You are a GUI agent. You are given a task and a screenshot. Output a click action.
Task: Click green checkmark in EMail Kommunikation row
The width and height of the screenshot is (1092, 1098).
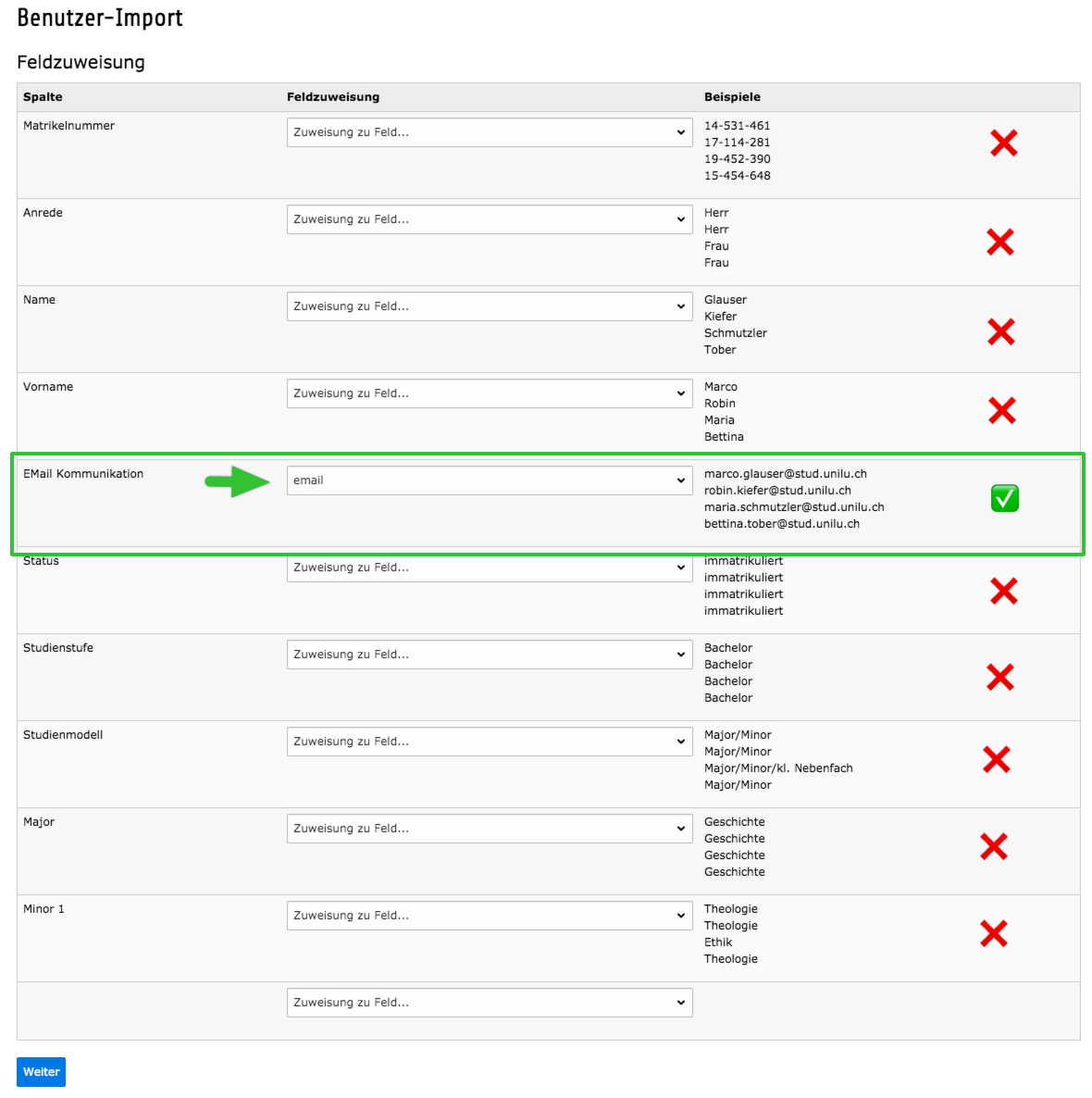[x=1004, y=499]
